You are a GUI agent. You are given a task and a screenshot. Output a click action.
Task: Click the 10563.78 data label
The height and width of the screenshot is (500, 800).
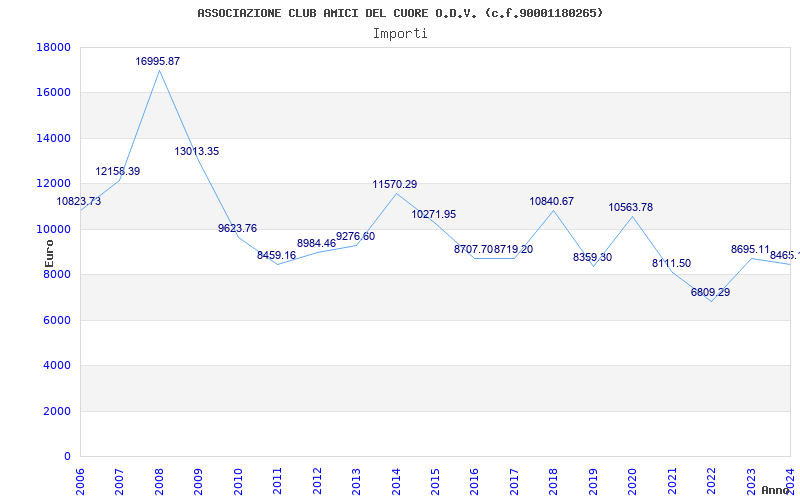(x=631, y=208)
